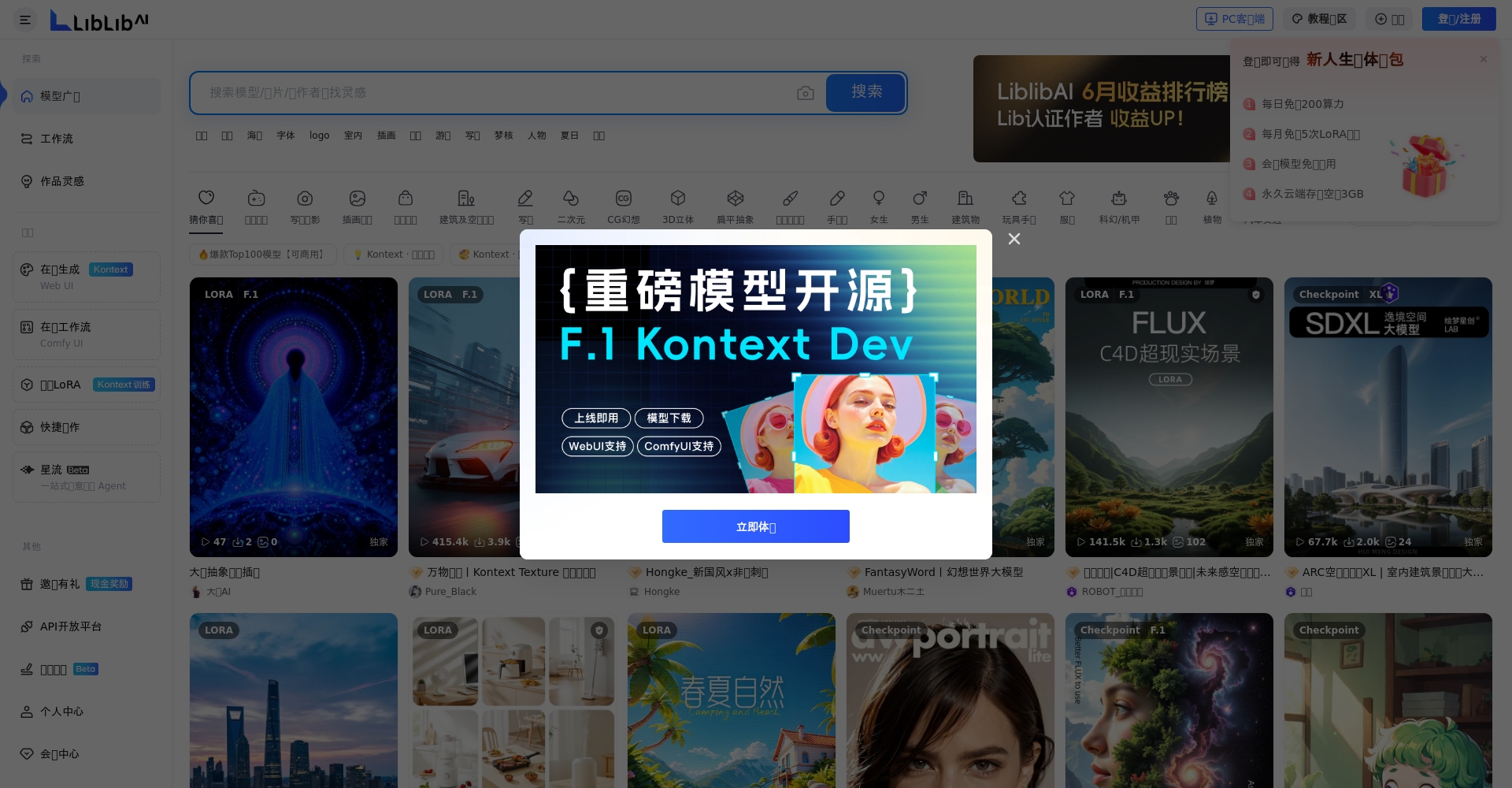Open the F.1 Kontext Dev banner image
The width and height of the screenshot is (1512, 788).
tap(756, 369)
